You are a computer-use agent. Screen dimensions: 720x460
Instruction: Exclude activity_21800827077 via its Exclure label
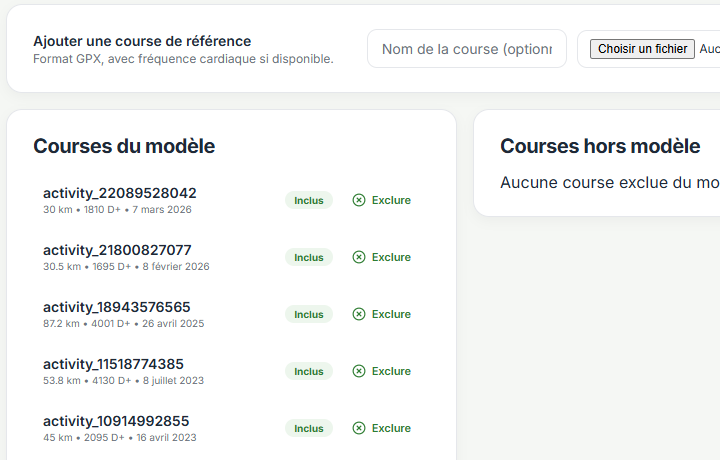tap(391, 257)
